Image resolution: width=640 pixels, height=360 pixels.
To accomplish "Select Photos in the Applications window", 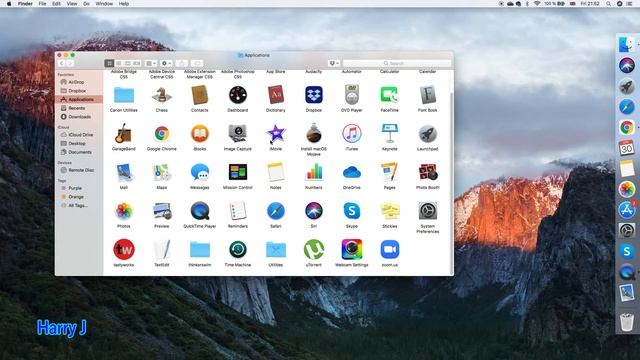I will (x=124, y=211).
